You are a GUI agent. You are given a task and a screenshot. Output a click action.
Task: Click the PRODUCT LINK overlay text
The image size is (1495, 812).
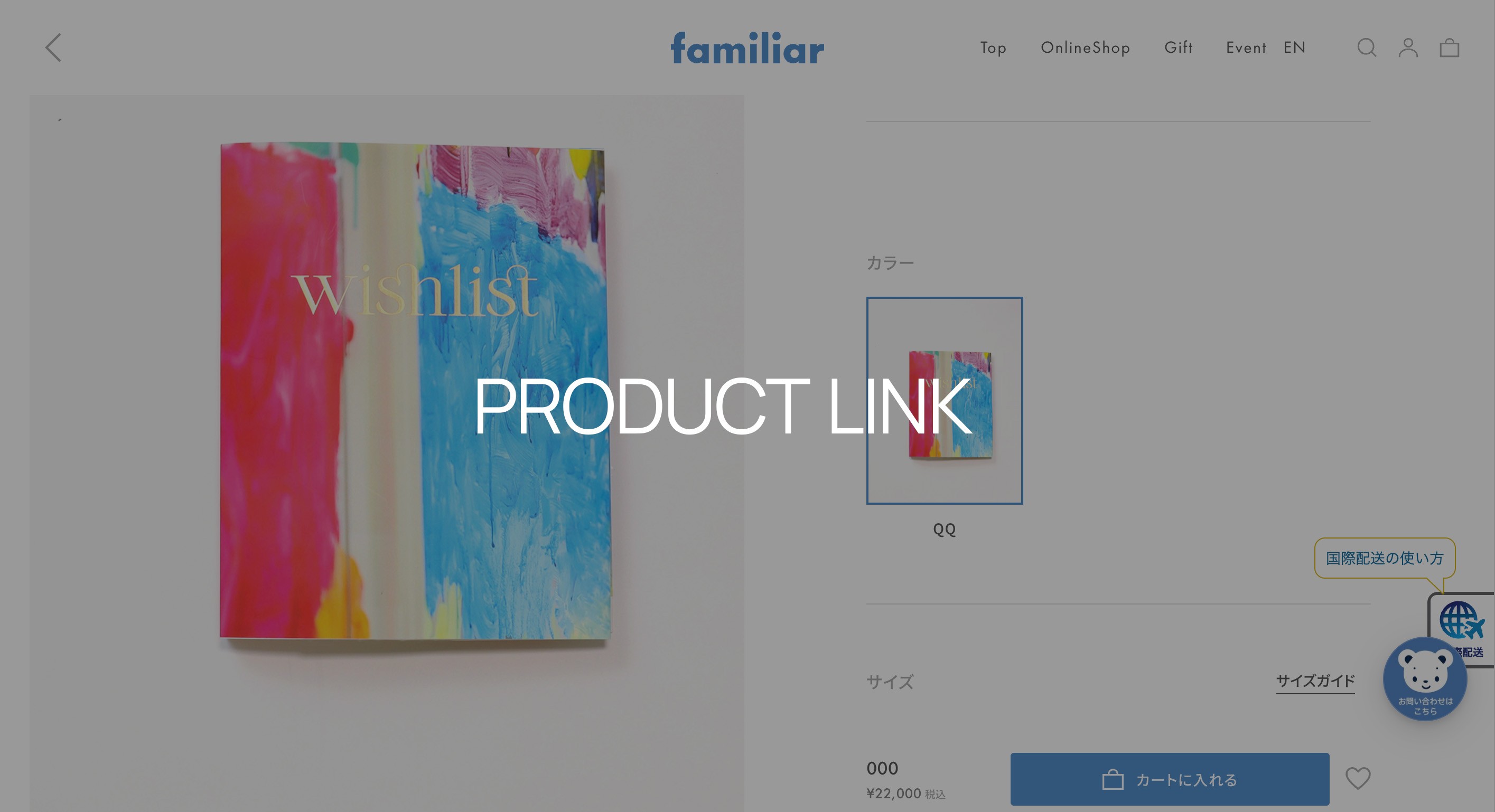[x=723, y=406]
